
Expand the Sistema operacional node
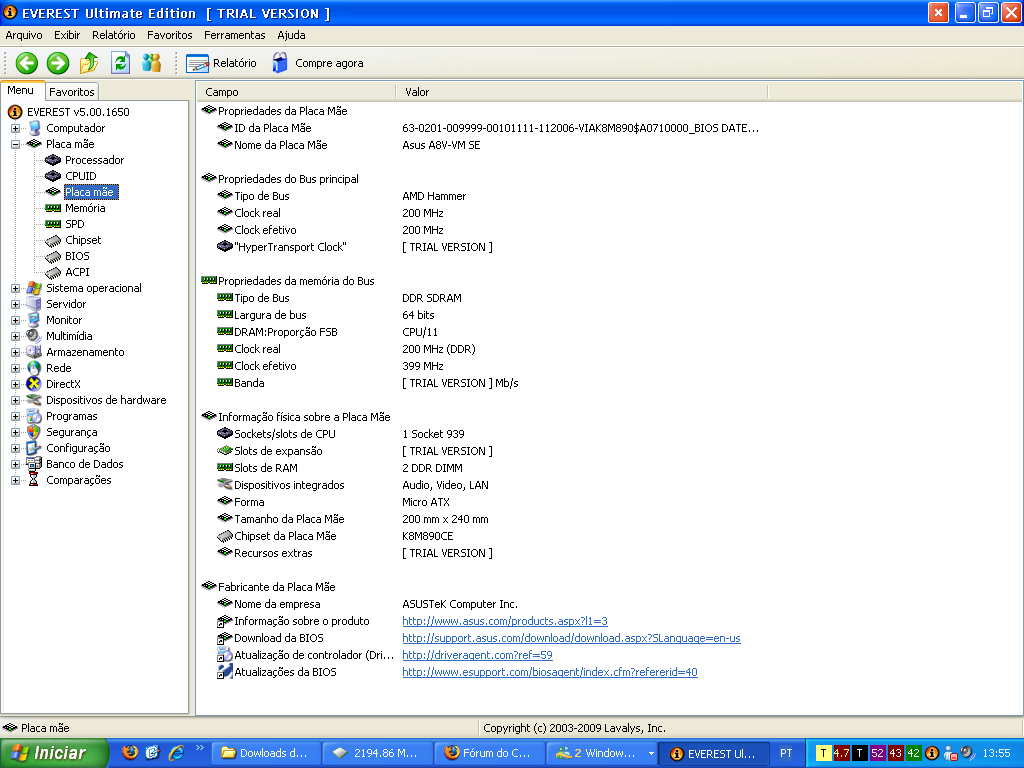click(x=16, y=288)
